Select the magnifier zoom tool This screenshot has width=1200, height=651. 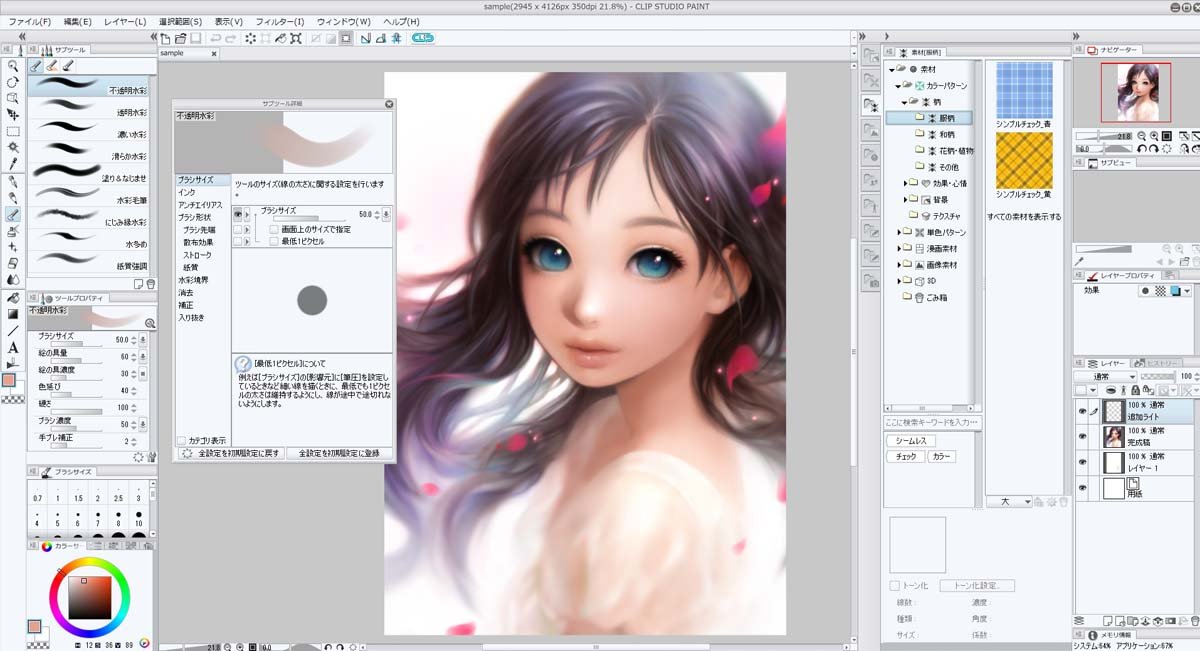(13, 65)
